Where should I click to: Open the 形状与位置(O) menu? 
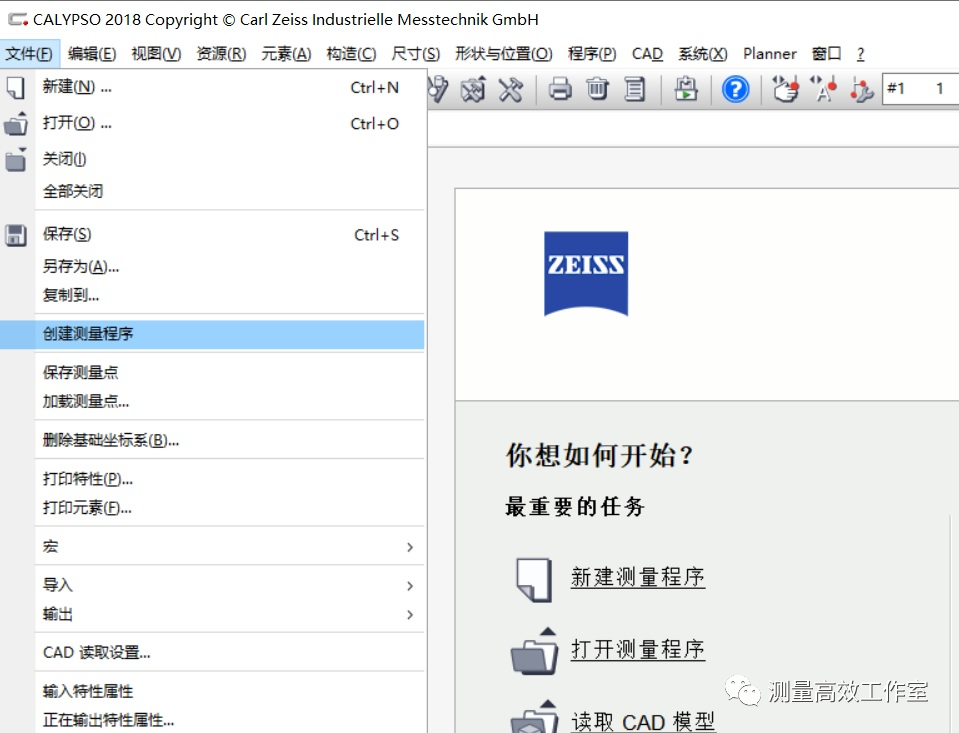click(x=503, y=54)
